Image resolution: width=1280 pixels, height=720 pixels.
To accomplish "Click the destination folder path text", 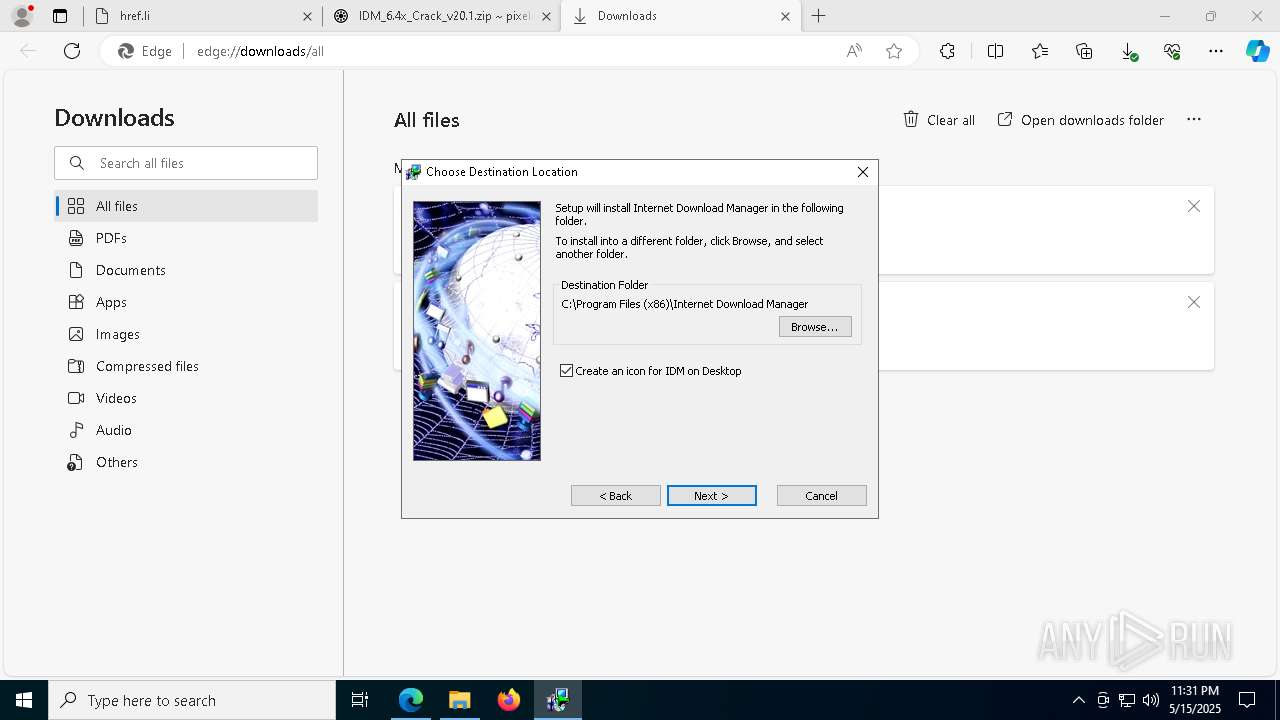I will (685, 304).
